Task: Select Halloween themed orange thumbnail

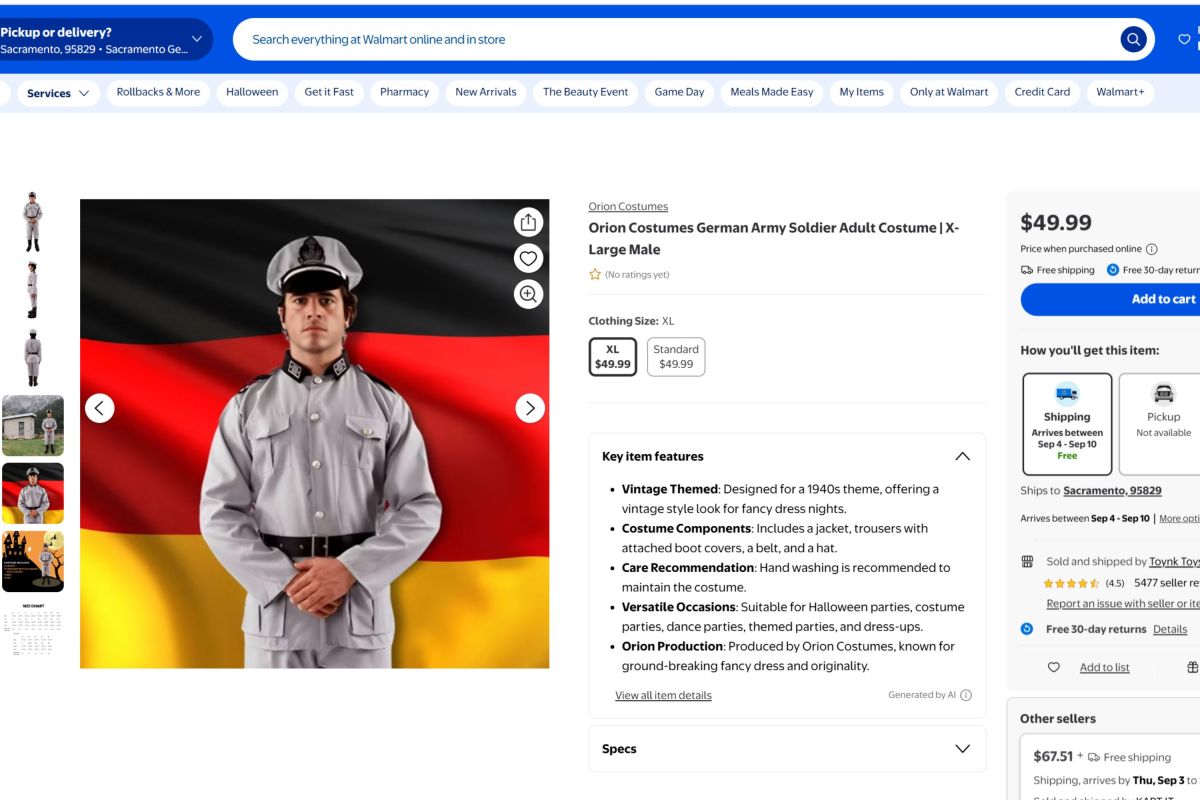Action: coord(33,561)
